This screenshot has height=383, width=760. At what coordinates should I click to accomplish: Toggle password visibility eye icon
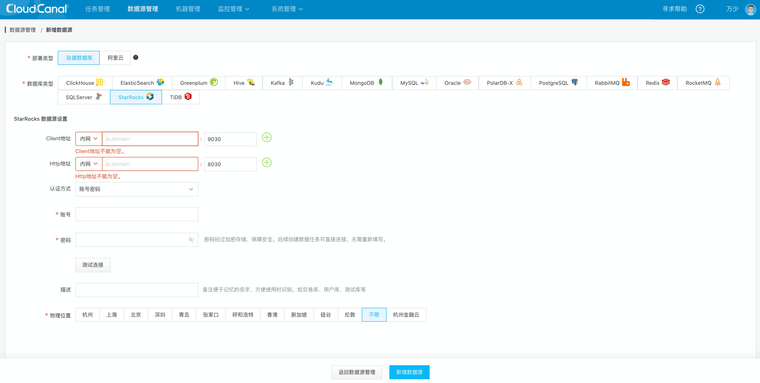tap(191, 239)
